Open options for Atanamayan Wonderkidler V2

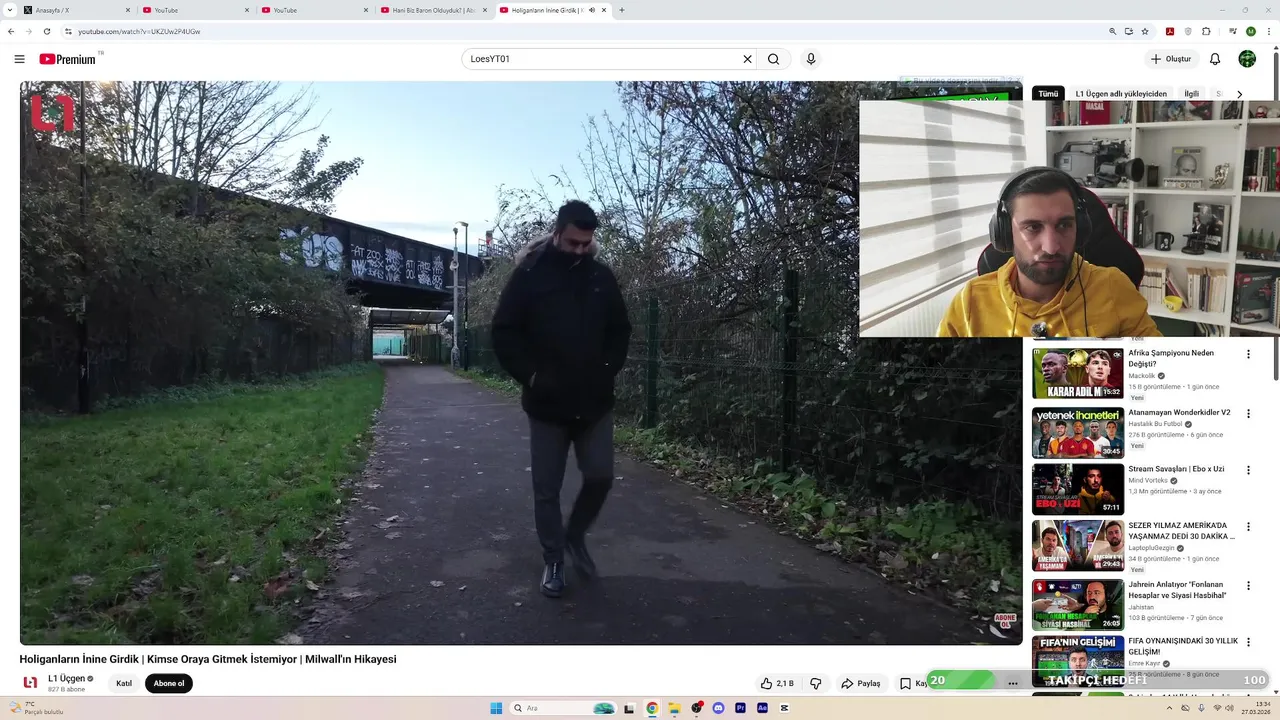click(x=1248, y=413)
